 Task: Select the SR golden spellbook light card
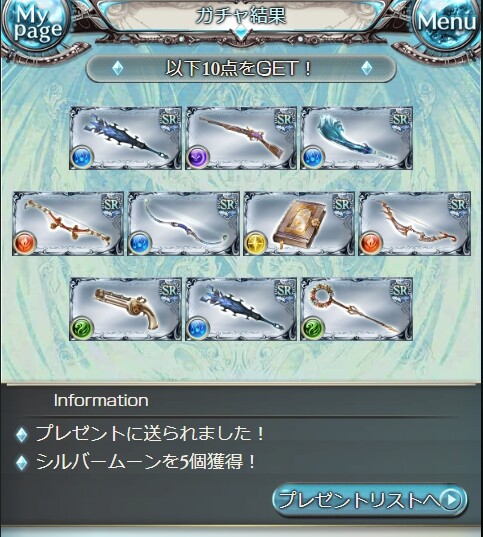tap(299, 224)
